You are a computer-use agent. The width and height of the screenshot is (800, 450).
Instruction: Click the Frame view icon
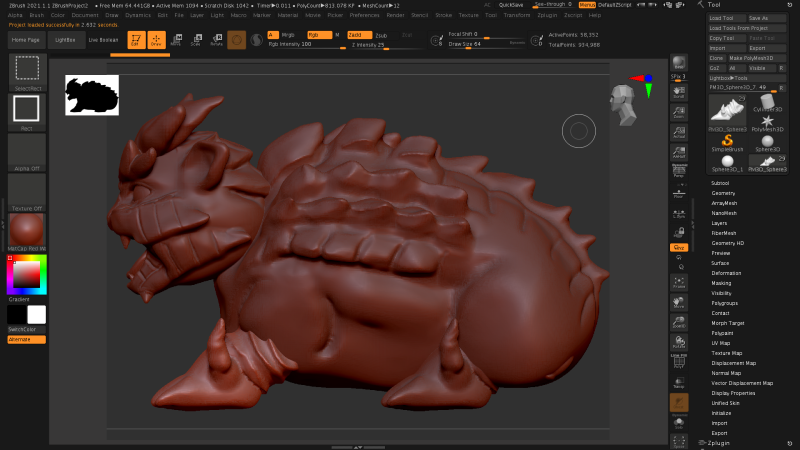[679, 282]
